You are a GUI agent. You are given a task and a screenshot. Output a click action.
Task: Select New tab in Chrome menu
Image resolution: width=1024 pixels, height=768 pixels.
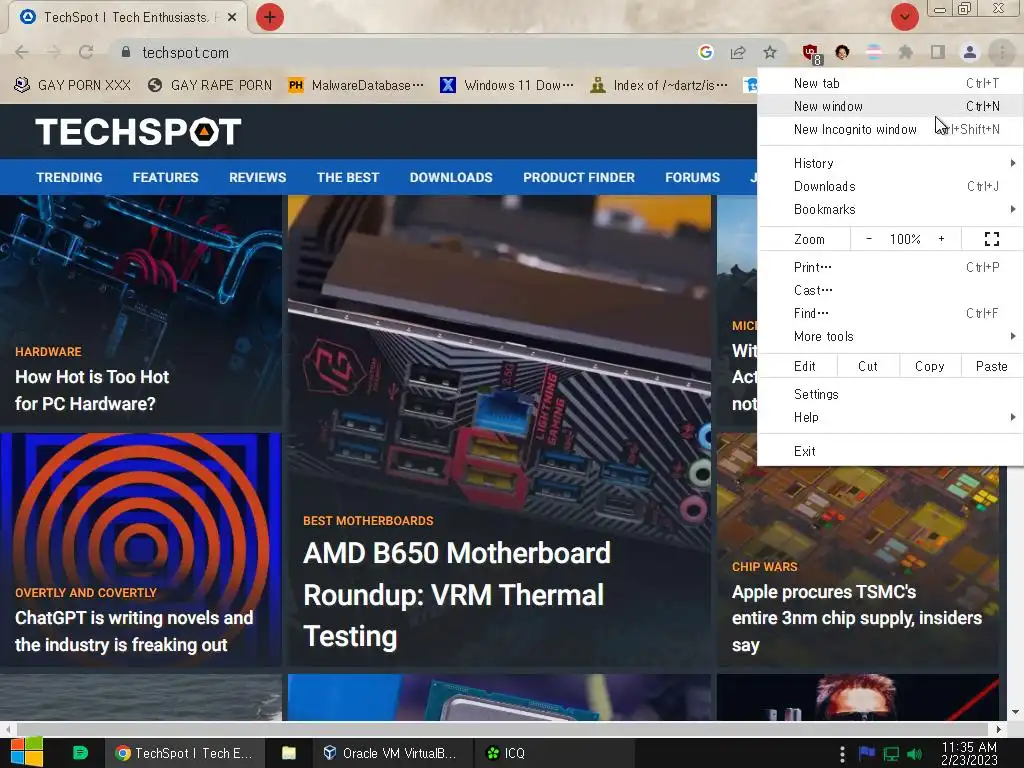pos(890,83)
